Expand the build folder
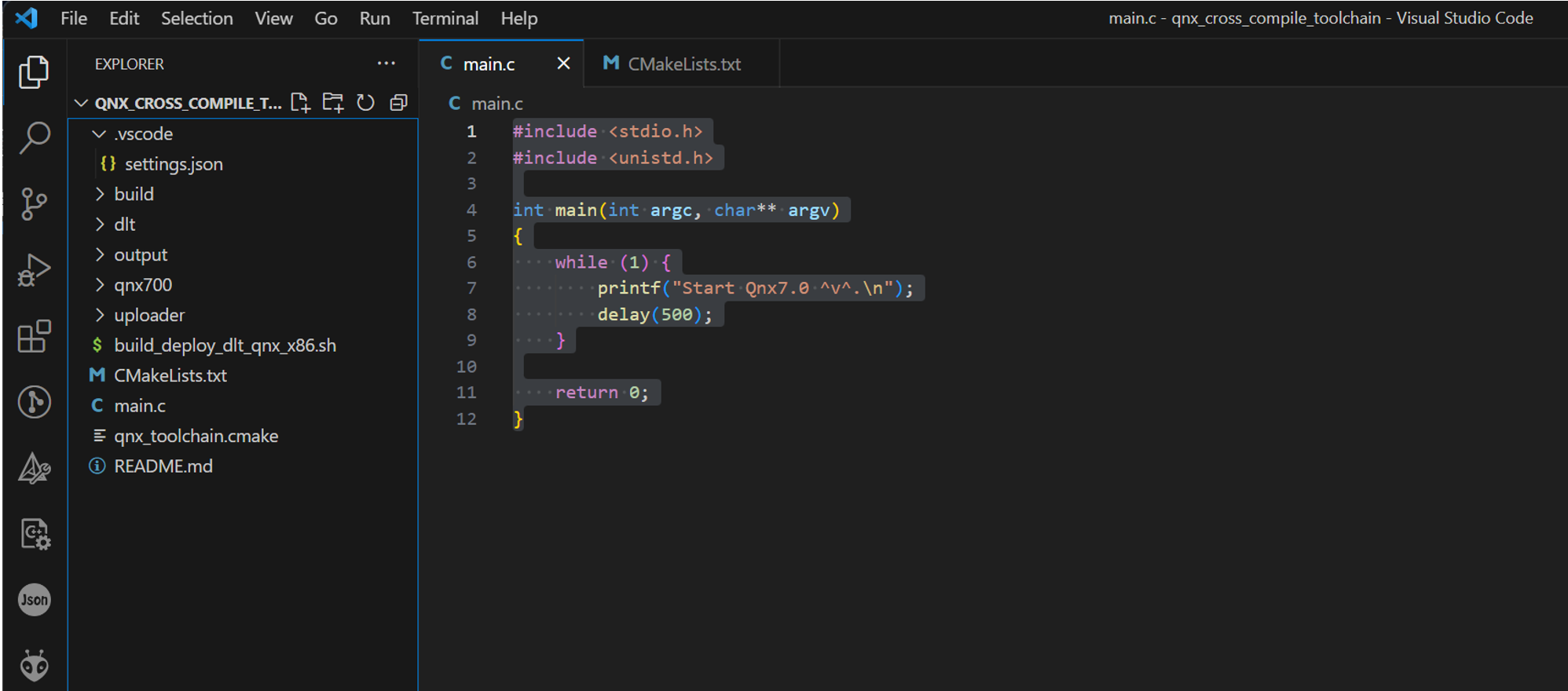Screen dimensions: 1568x691 (99, 194)
